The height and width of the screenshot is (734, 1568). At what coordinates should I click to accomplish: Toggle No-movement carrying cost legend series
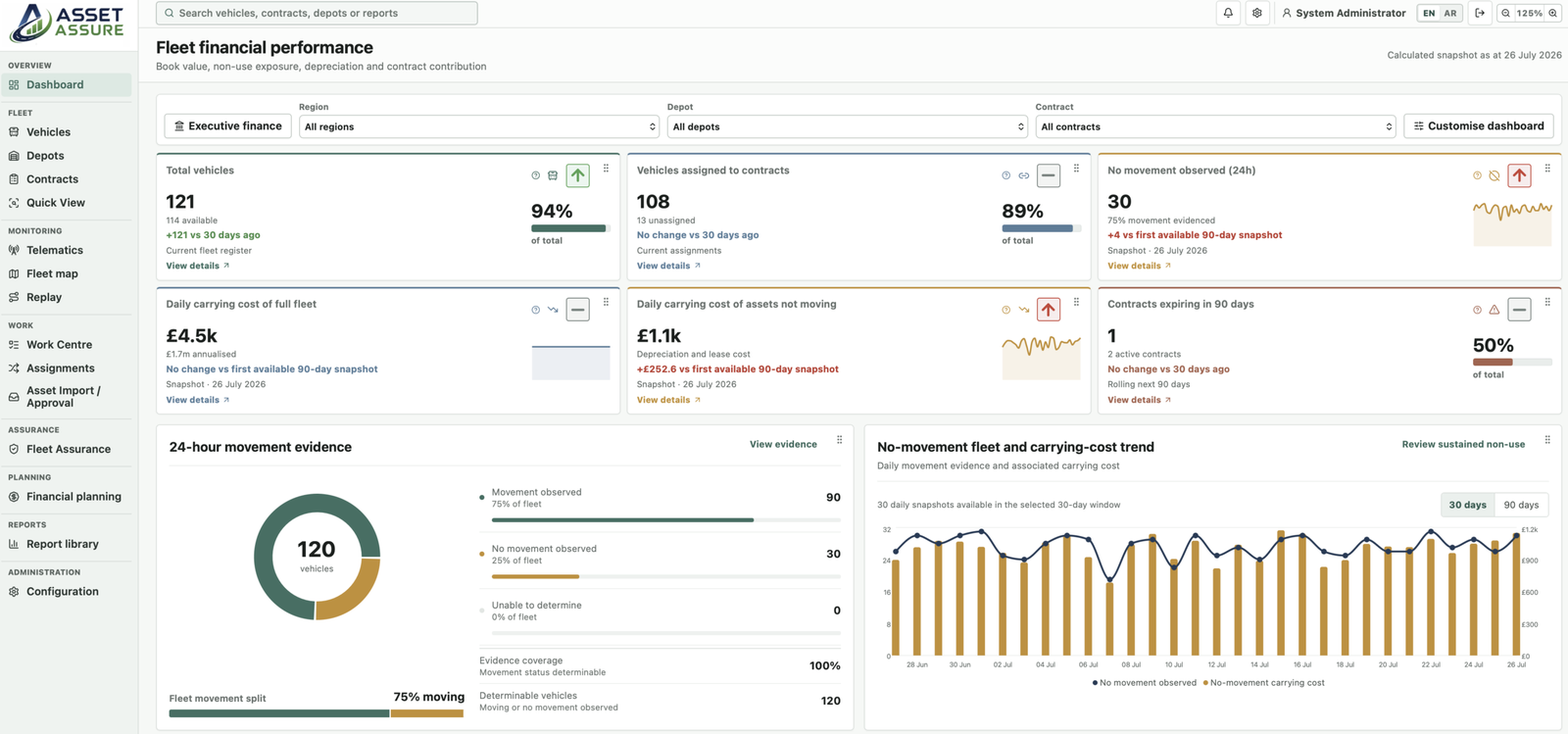1263,683
